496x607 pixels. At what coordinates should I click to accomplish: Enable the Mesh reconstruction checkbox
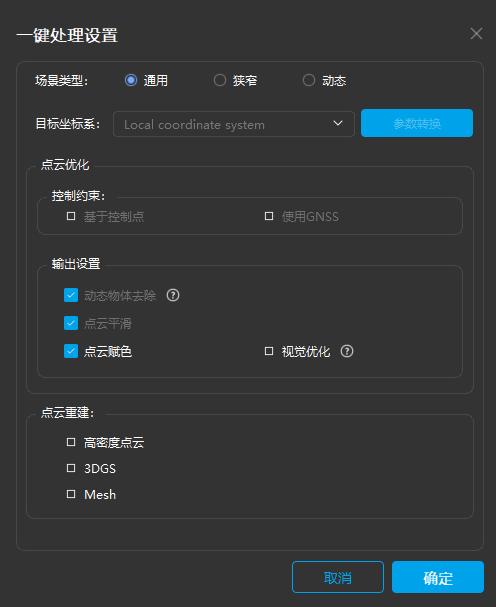[x=71, y=494]
